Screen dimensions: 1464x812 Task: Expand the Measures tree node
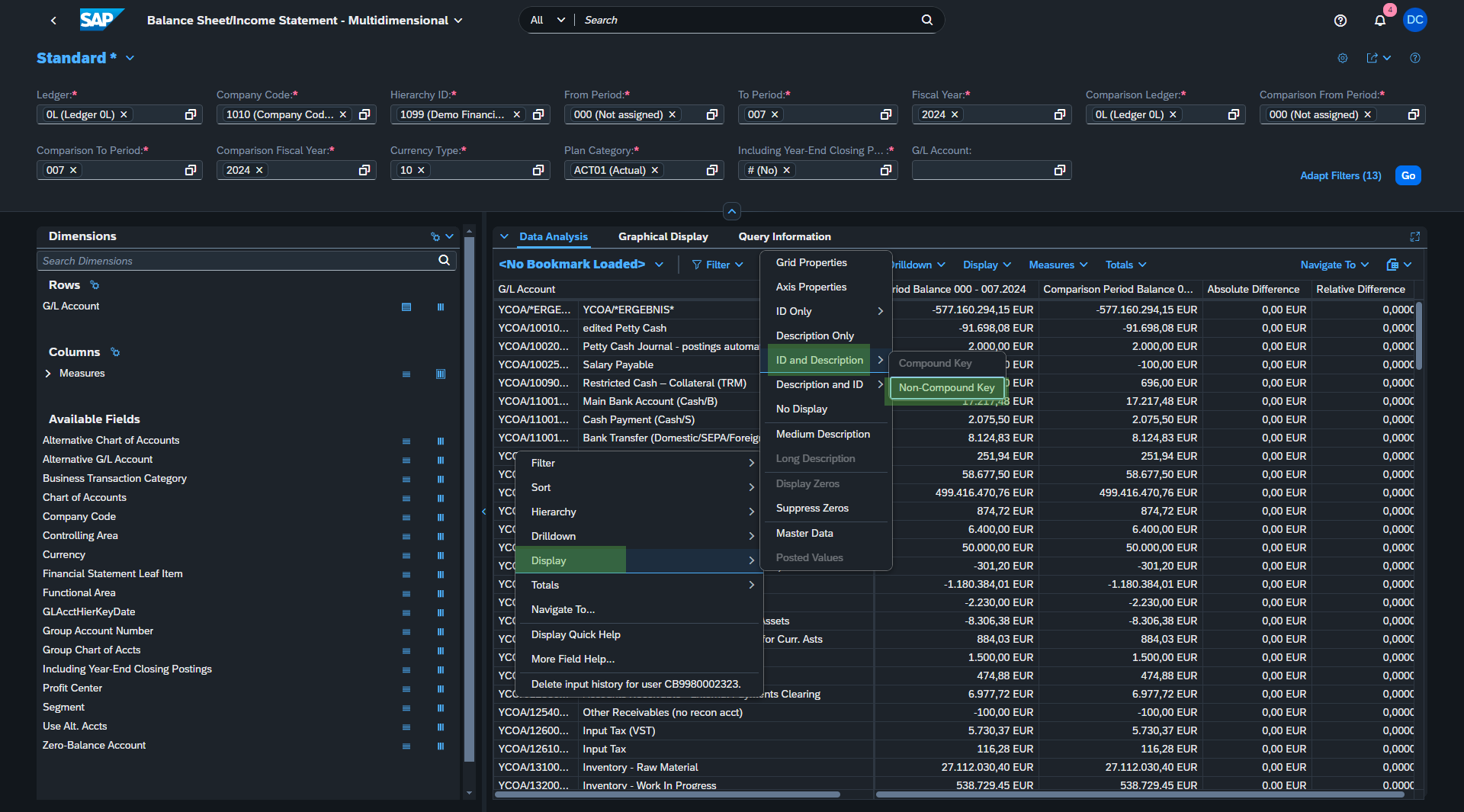coord(48,374)
